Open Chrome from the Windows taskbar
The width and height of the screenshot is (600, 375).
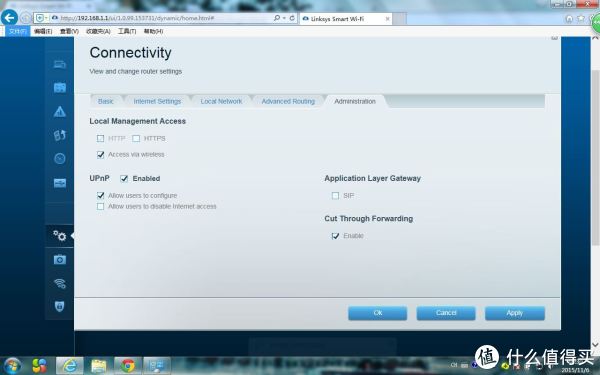[128, 366]
